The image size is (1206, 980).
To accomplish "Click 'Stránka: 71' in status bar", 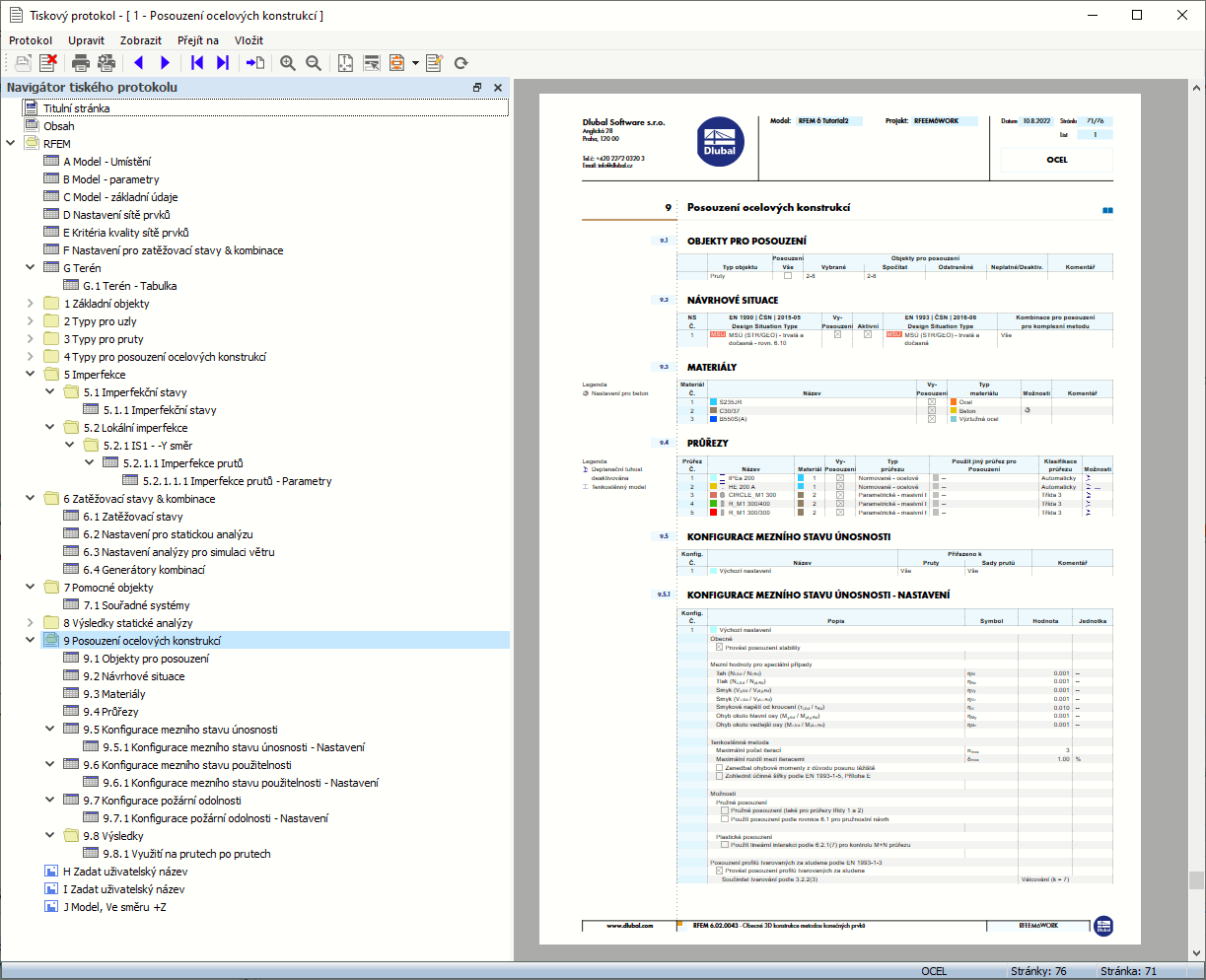I will pyautogui.click(x=1129, y=971).
